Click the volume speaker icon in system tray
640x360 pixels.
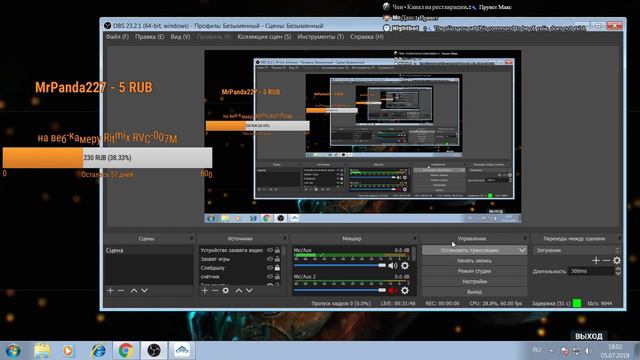(588, 351)
